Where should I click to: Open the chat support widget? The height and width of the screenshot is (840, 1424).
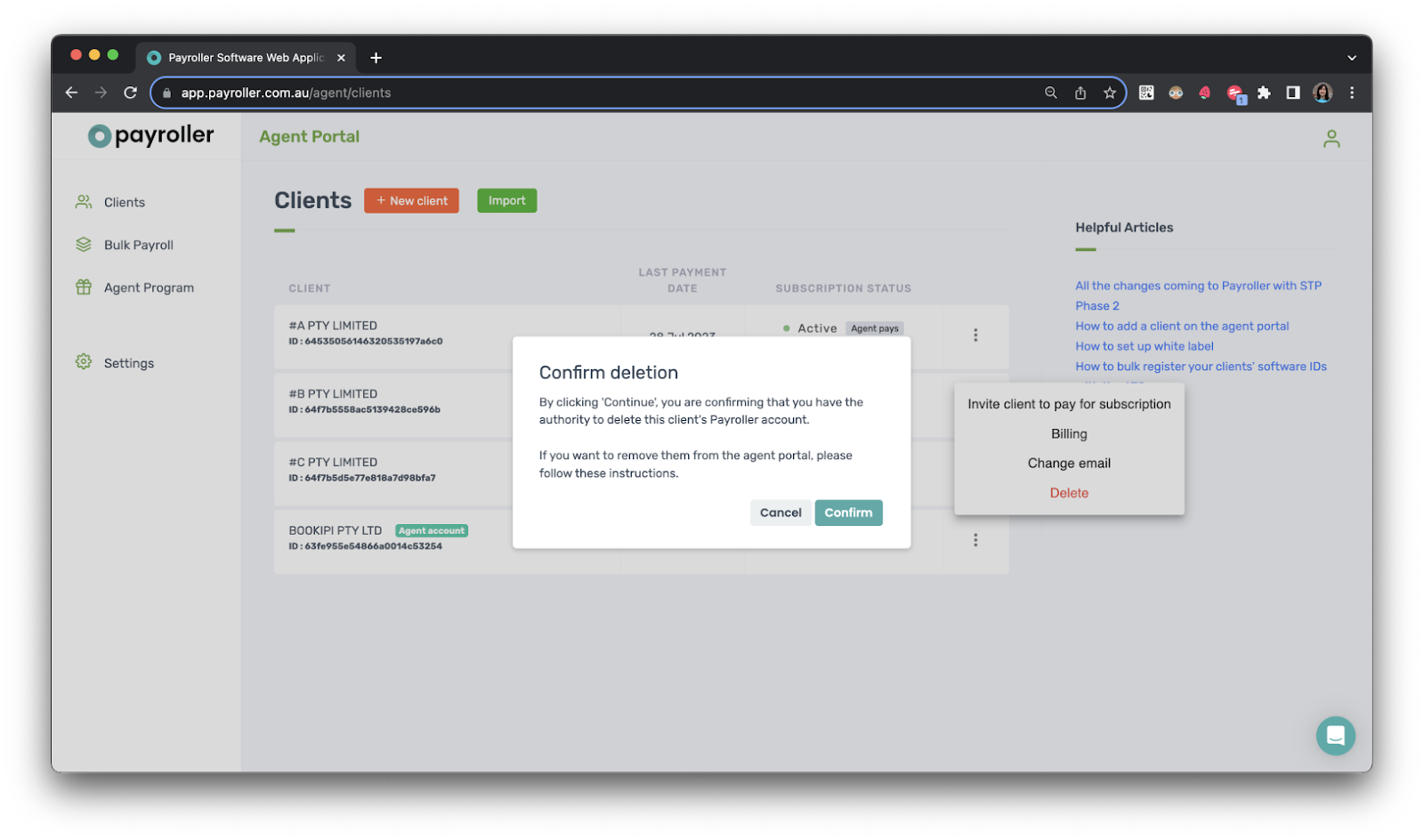[1335, 736]
